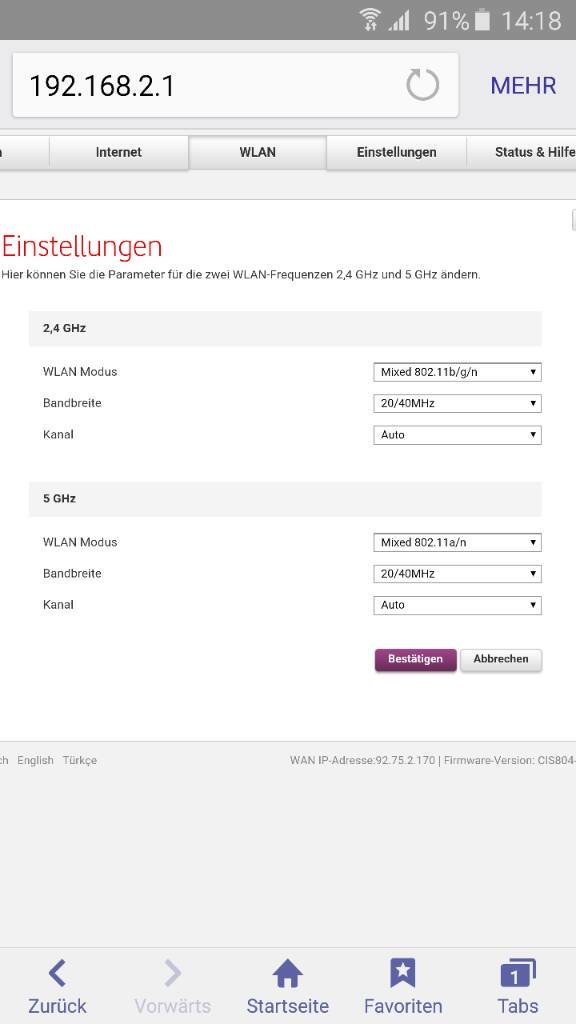Switch to the Einstellungen tab
Viewport: 576px width, 1024px height.
click(396, 152)
